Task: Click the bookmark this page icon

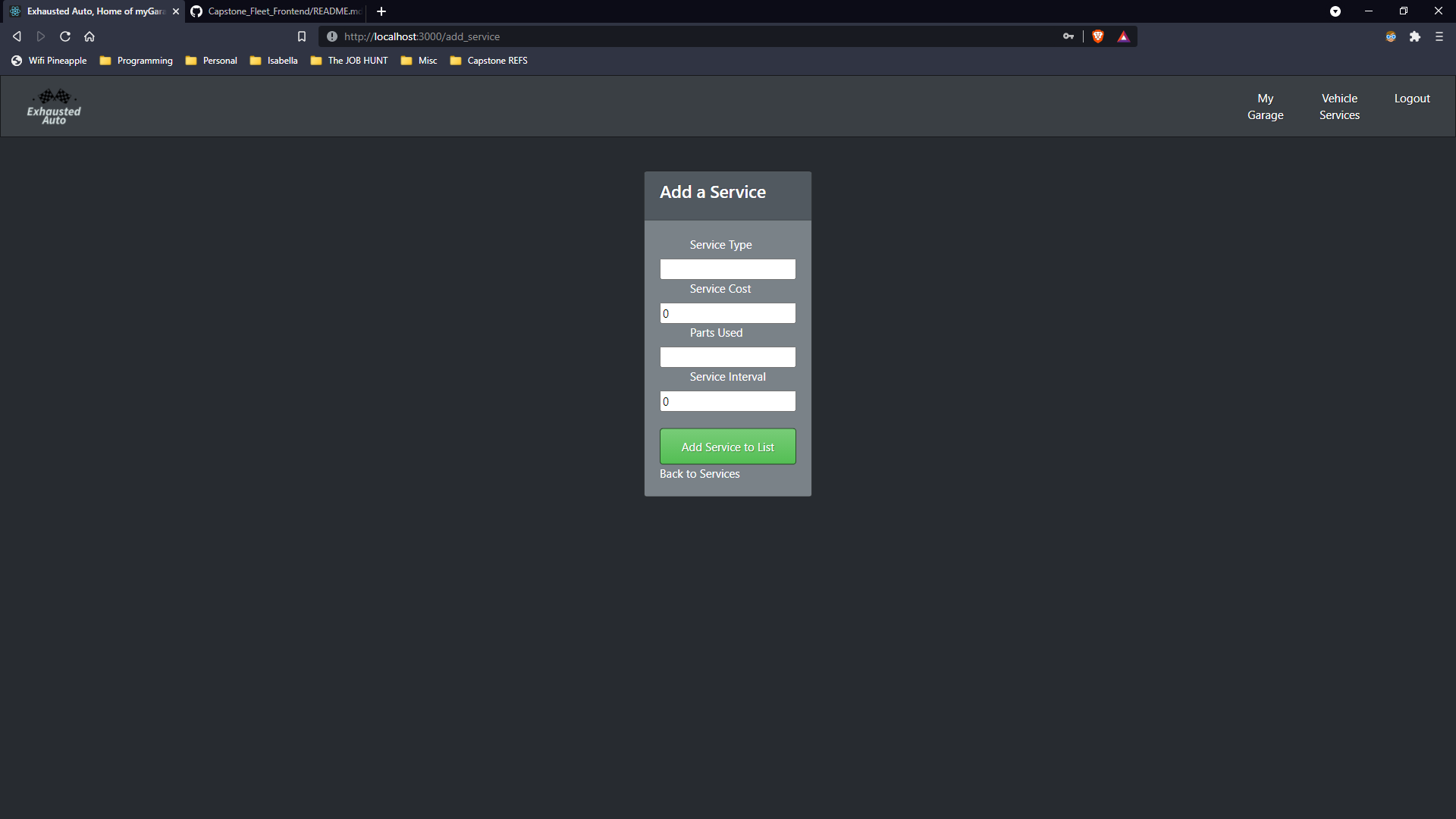Action: point(301,36)
